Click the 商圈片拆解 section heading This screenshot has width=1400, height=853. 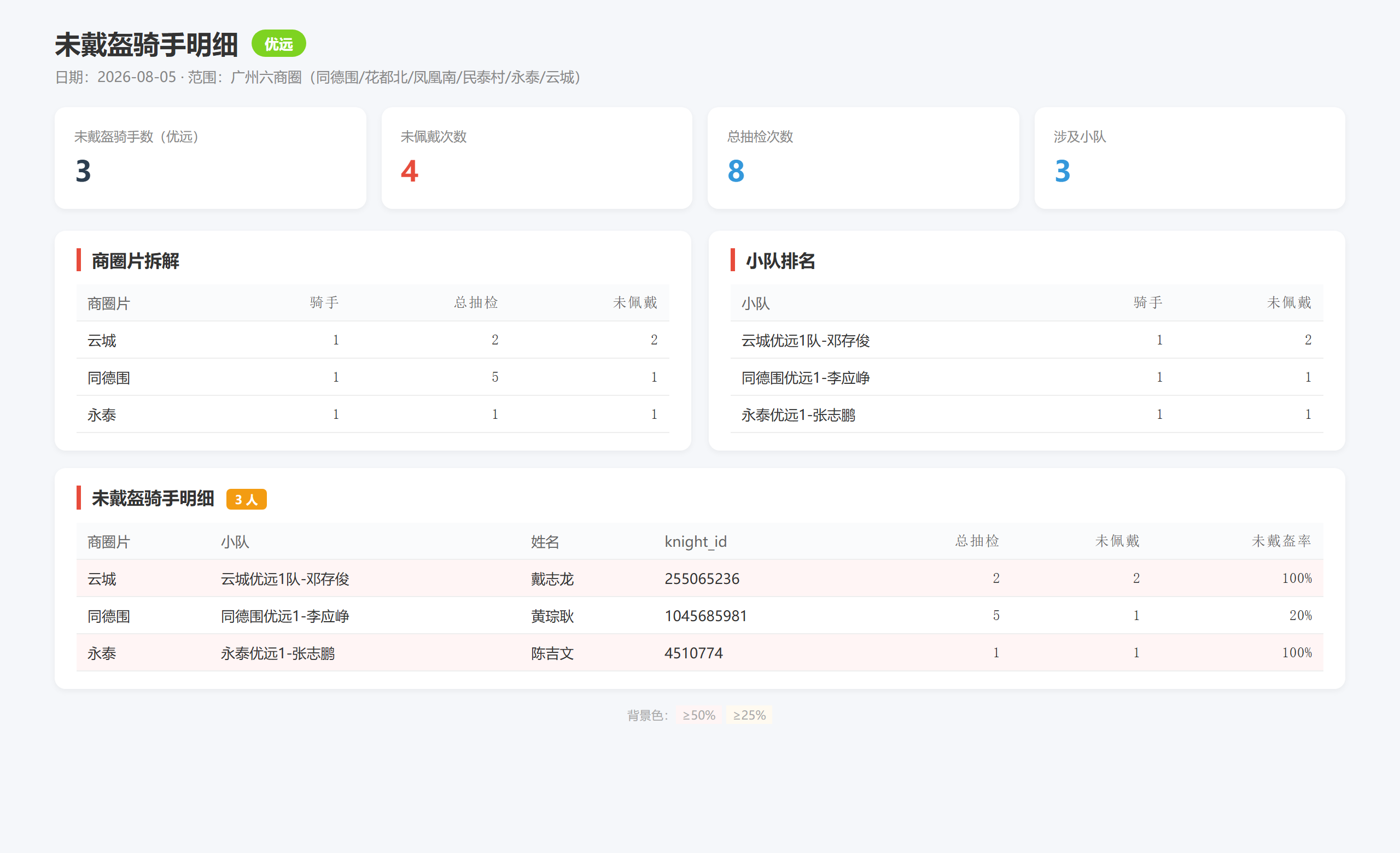coord(135,261)
